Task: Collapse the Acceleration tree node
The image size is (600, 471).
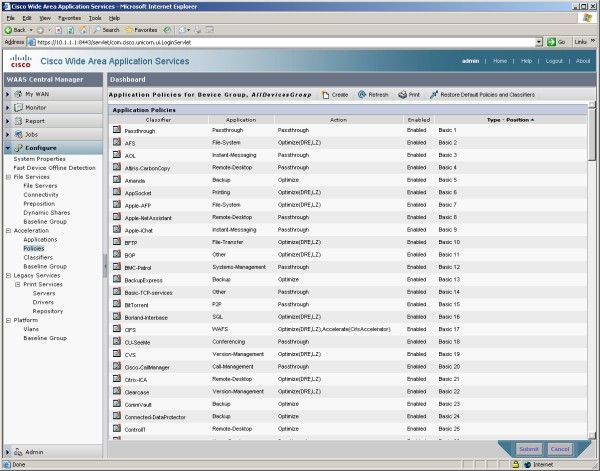Action: [x=8, y=231]
